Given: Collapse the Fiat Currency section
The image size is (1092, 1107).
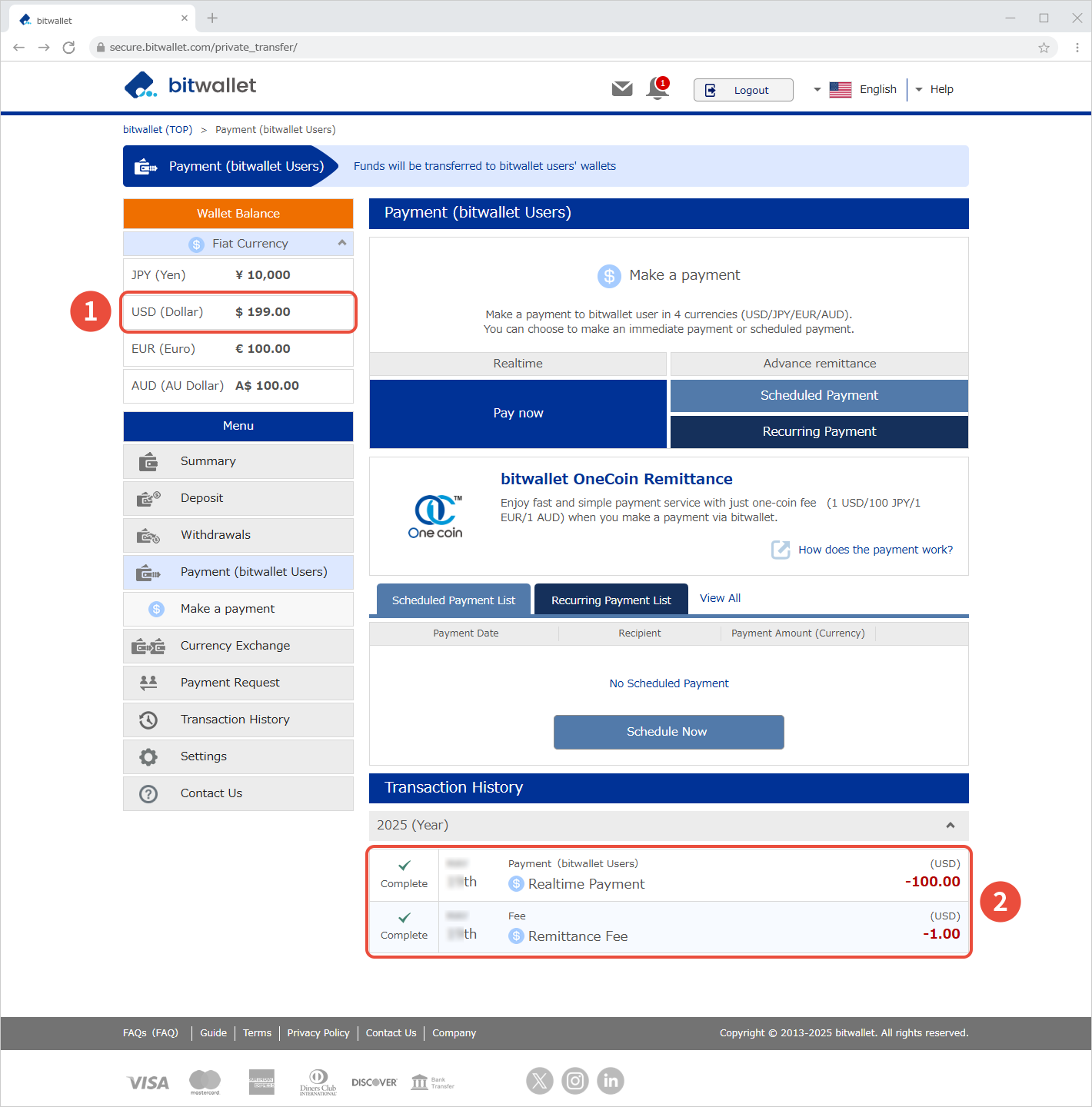Looking at the screenshot, I should tap(342, 243).
